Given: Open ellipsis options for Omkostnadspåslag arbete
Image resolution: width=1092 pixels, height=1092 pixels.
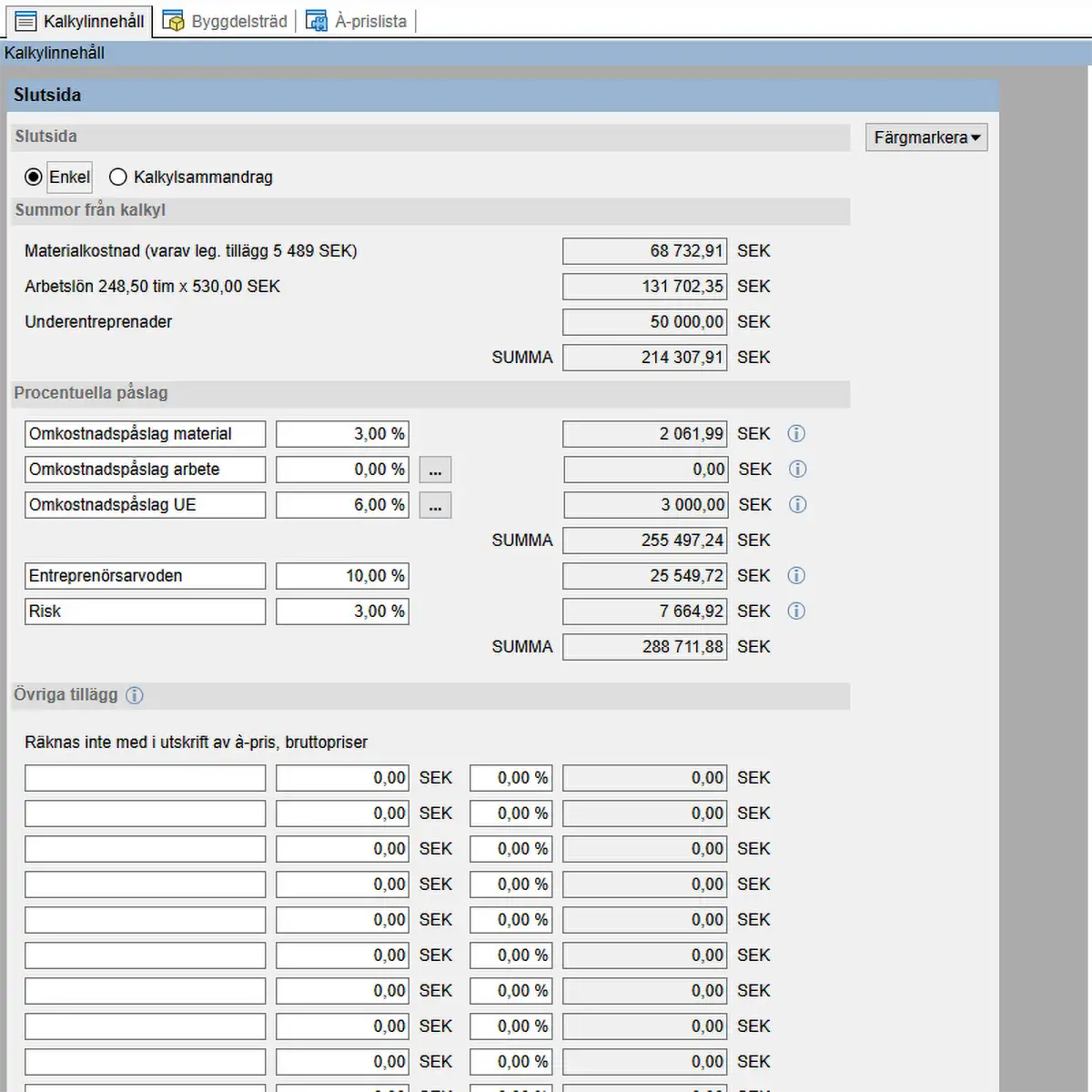Looking at the screenshot, I should (435, 470).
